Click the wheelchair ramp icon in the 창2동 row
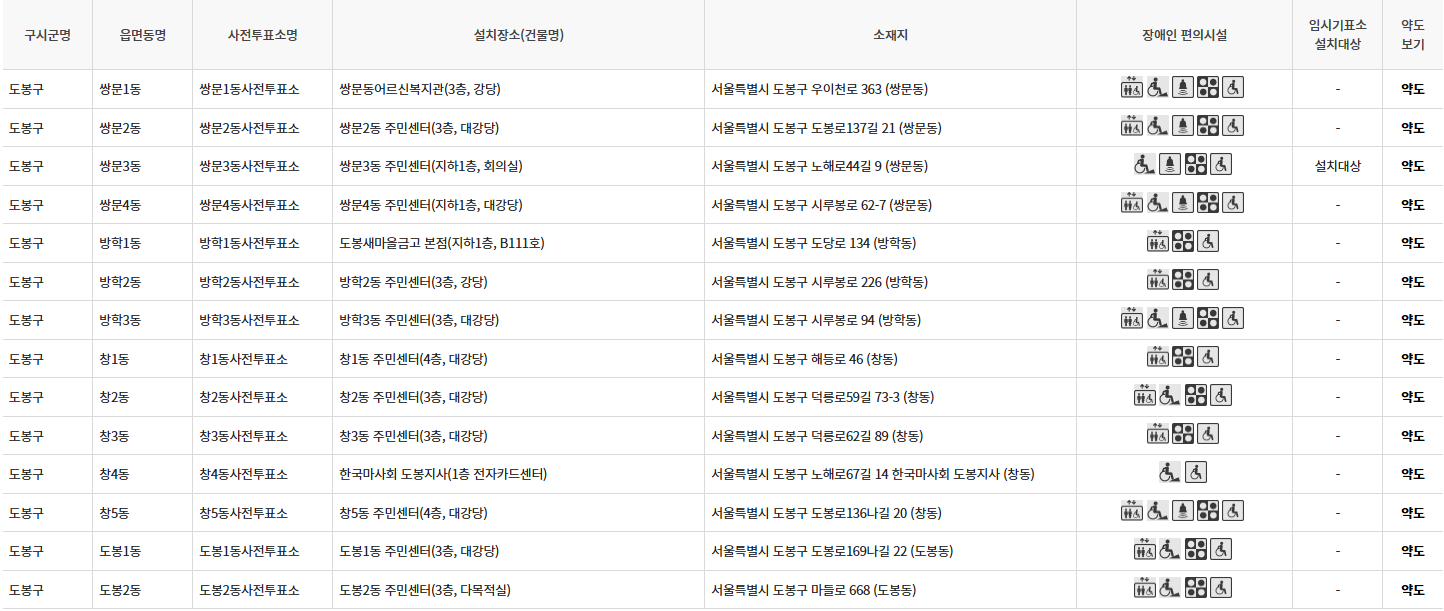 (1167, 396)
